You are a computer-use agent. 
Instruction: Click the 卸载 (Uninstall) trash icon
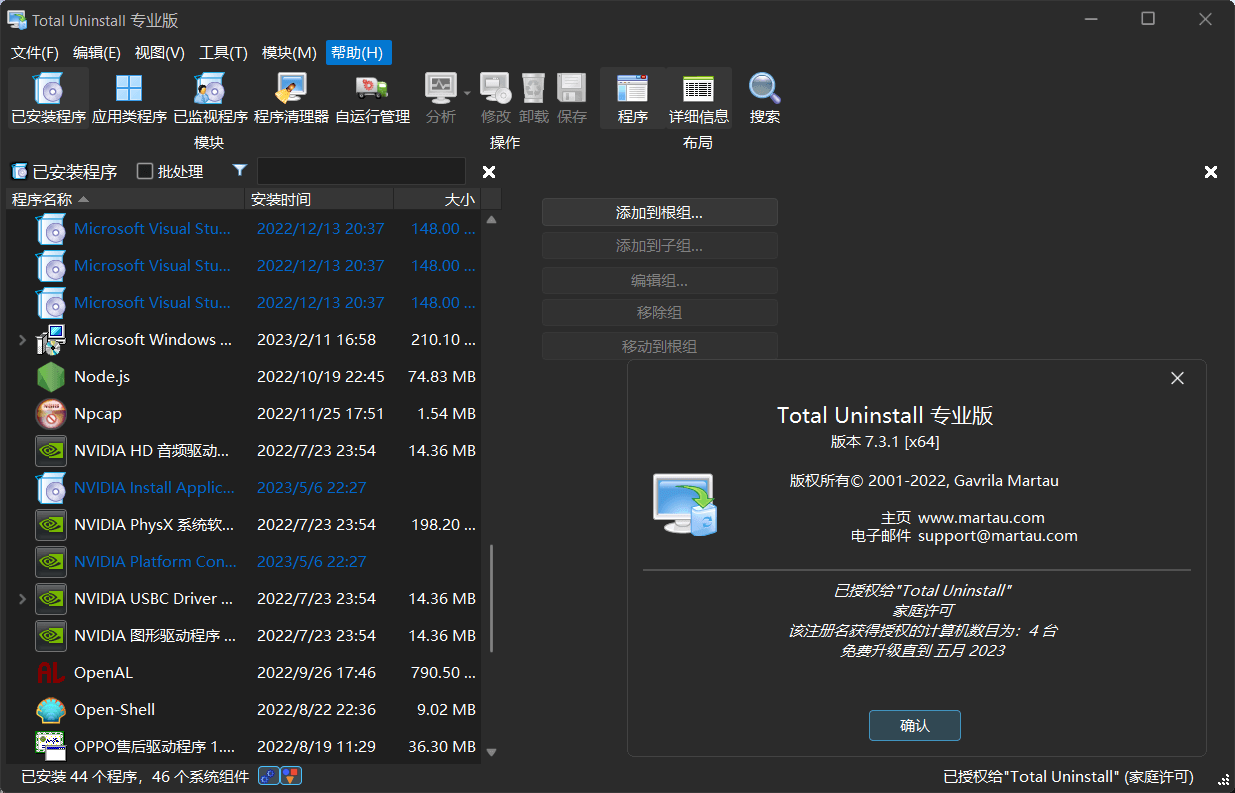coord(533,97)
